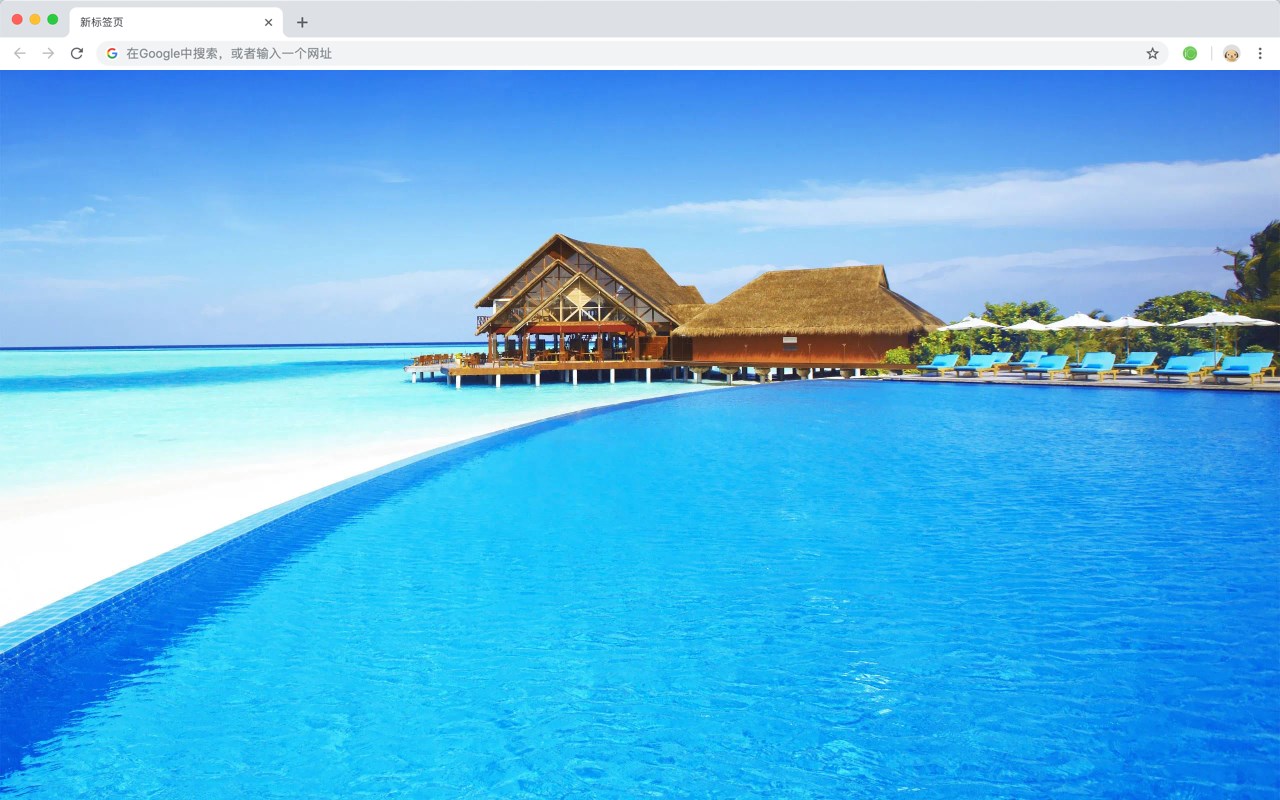Screen dimensions: 1280x800
Task: Maximize window with green button
Action: pos(53,19)
